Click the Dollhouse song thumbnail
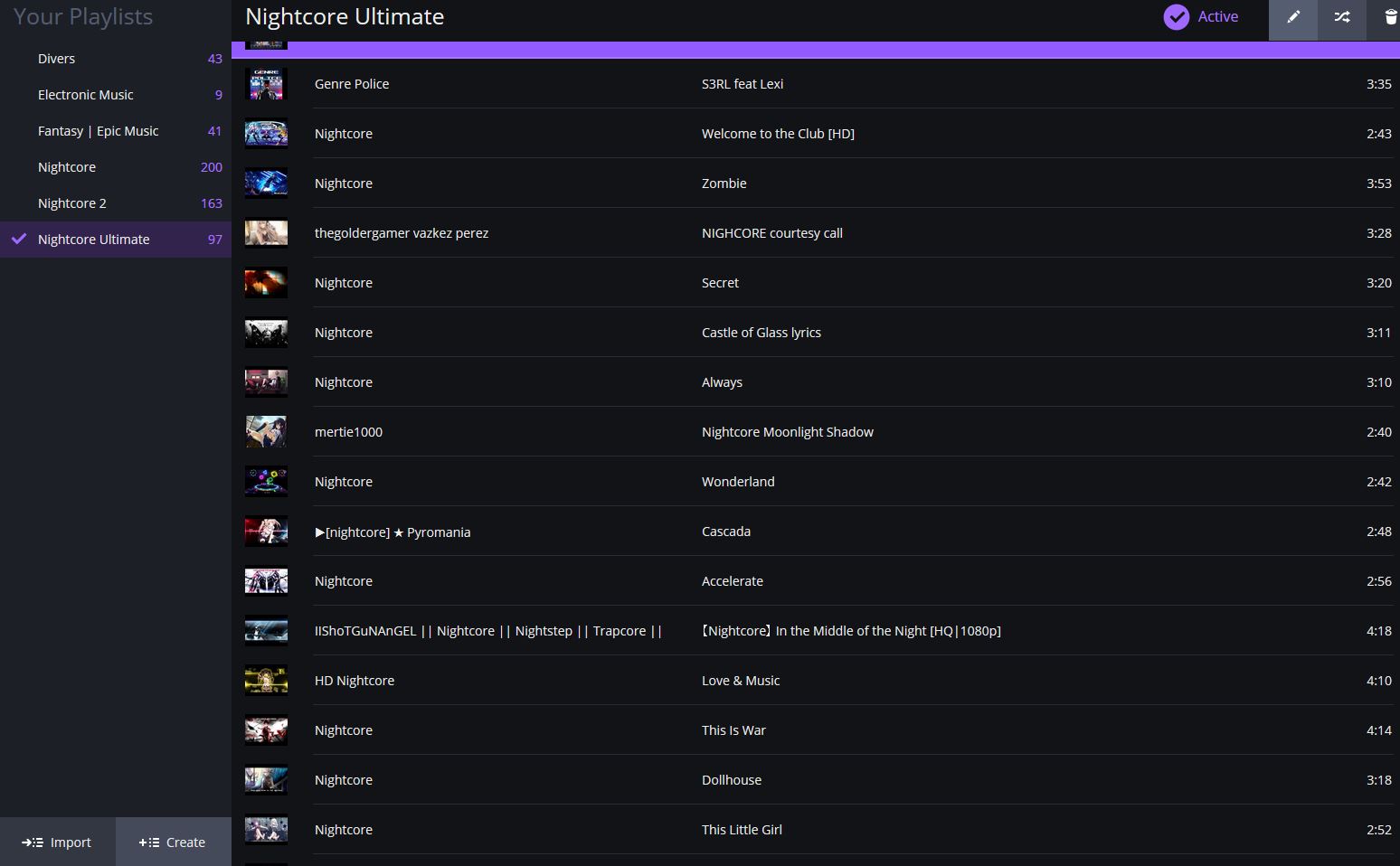The height and width of the screenshot is (866, 1400). tap(266, 780)
